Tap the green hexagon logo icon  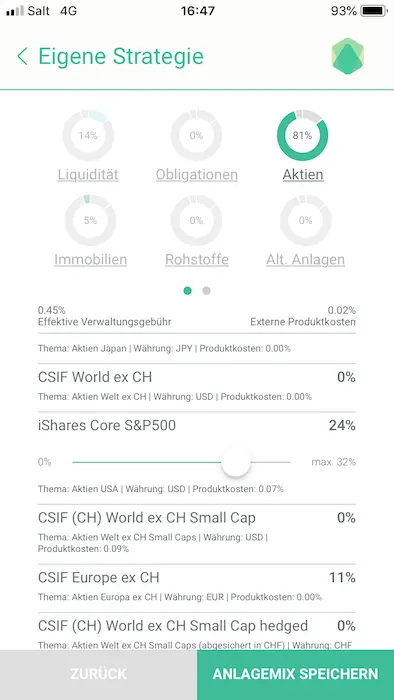pyautogui.click(x=348, y=56)
